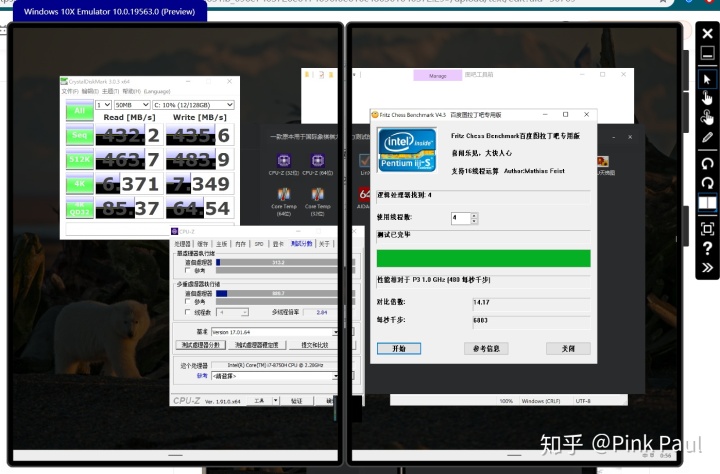This screenshot has height=474, width=720.
Task: Click the green Fritz progress bar
Action: (x=484, y=259)
